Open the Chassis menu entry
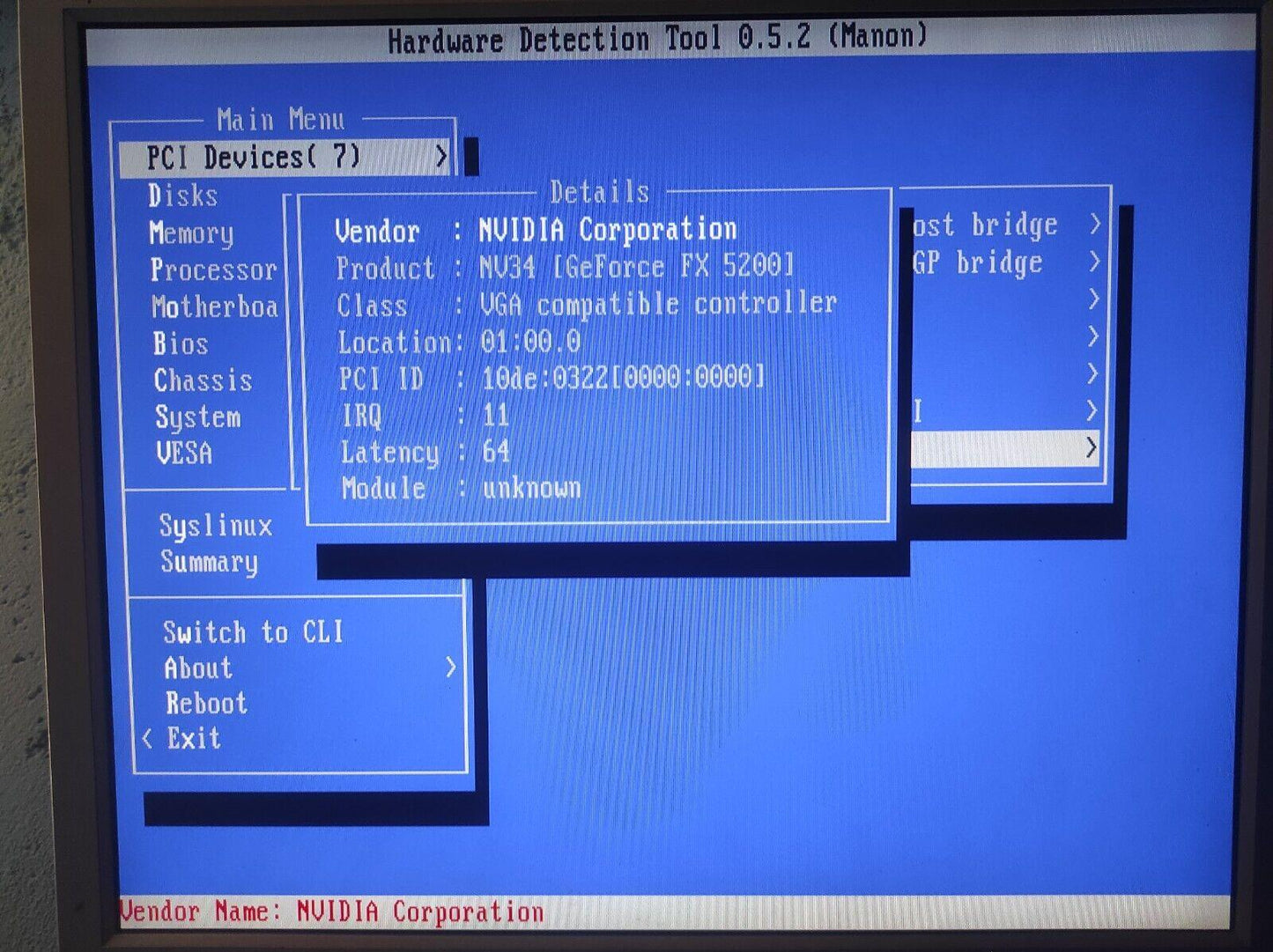This screenshot has height=952, width=1273. point(203,380)
